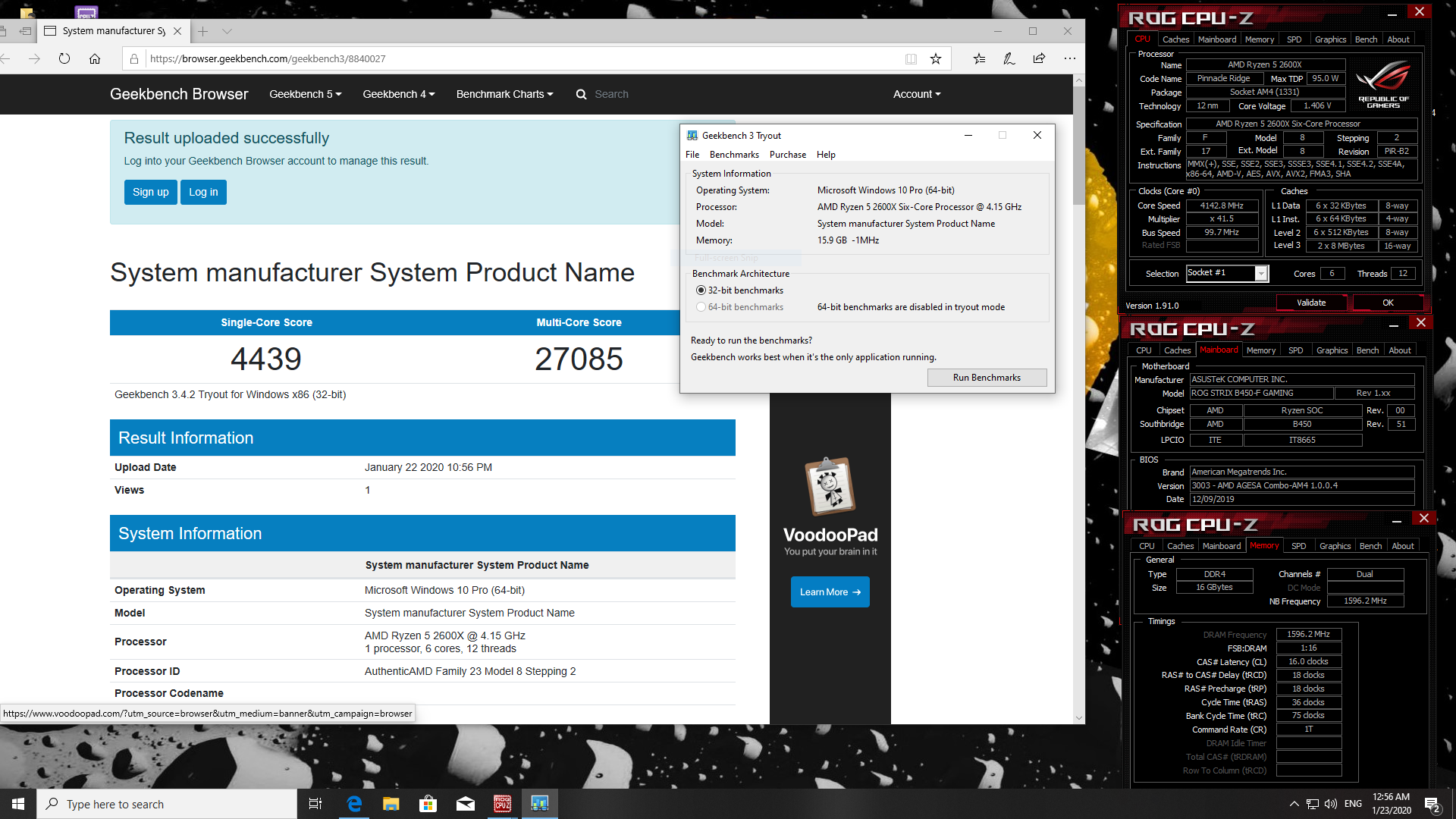Screen dimensions: 1456x819
Task: Favorite this page with the star icon
Action: pyautogui.click(x=936, y=58)
